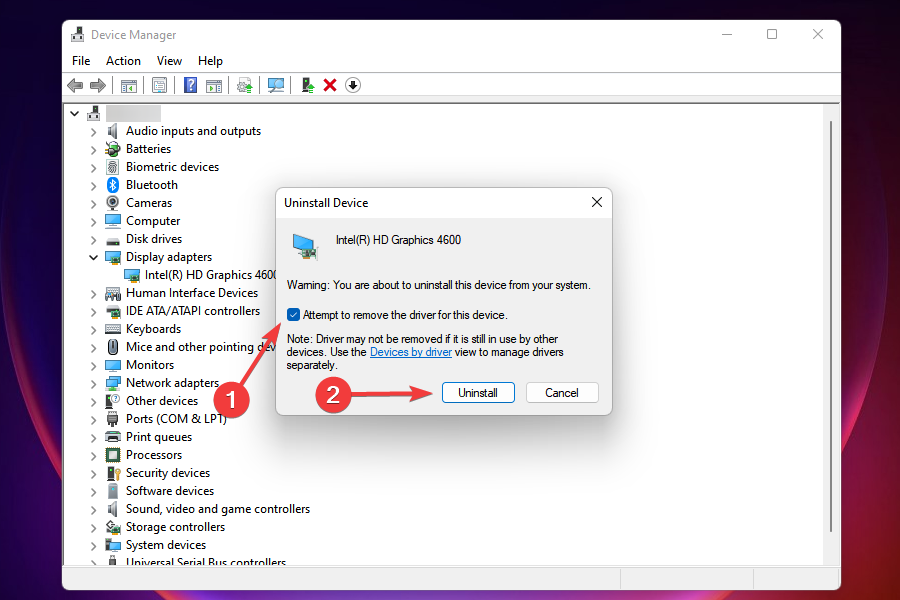Viewport: 900px width, 600px height.
Task: Open the Action menu
Action: pyautogui.click(x=123, y=61)
